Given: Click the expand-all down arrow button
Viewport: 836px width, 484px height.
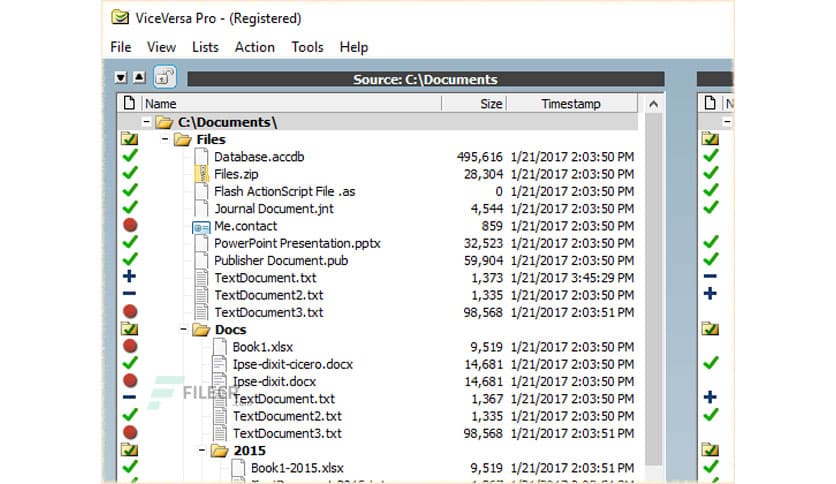Looking at the screenshot, I should pos(121,77).
